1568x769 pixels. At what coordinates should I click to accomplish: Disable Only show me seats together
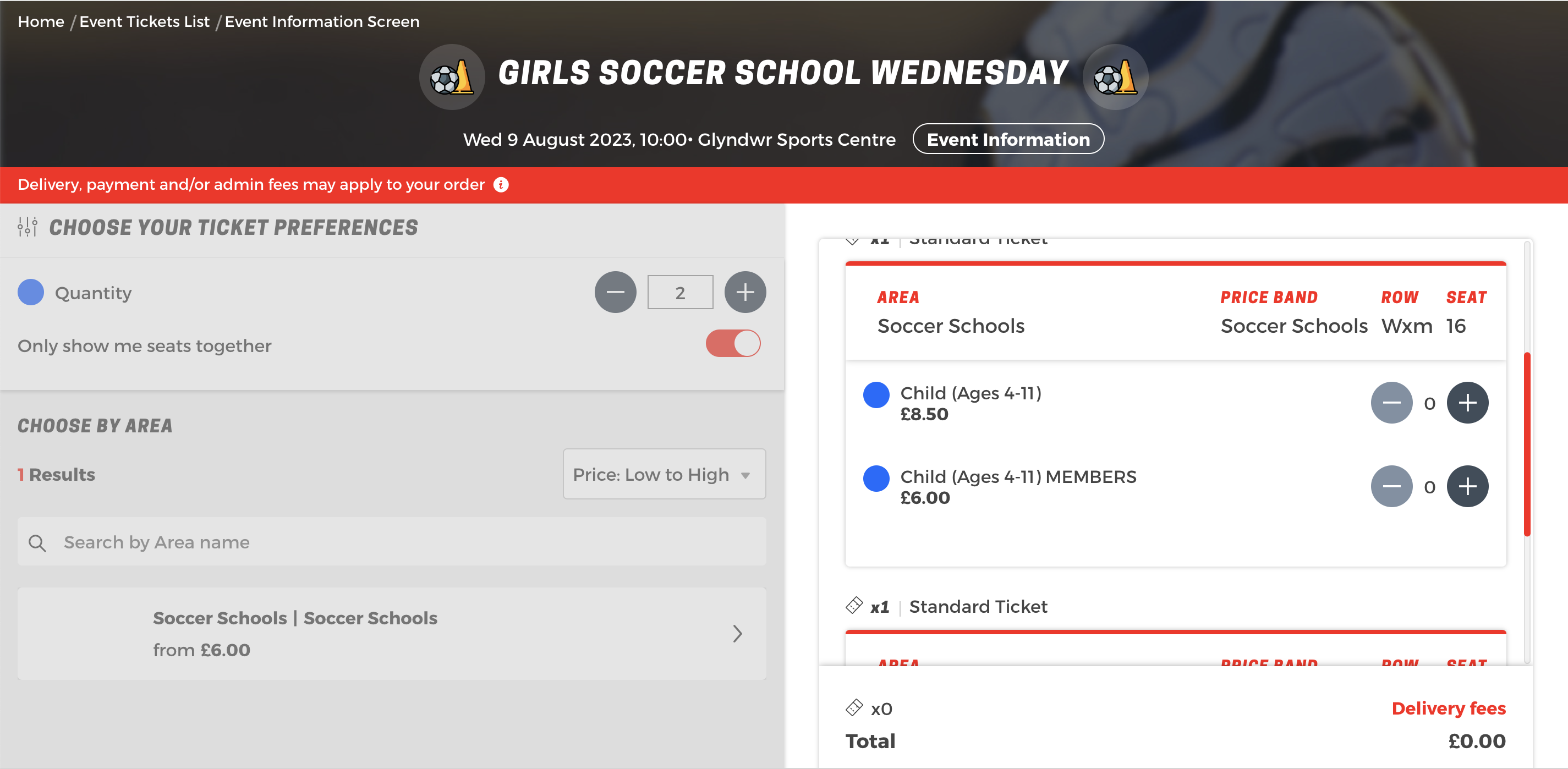[x=733, y=343]
